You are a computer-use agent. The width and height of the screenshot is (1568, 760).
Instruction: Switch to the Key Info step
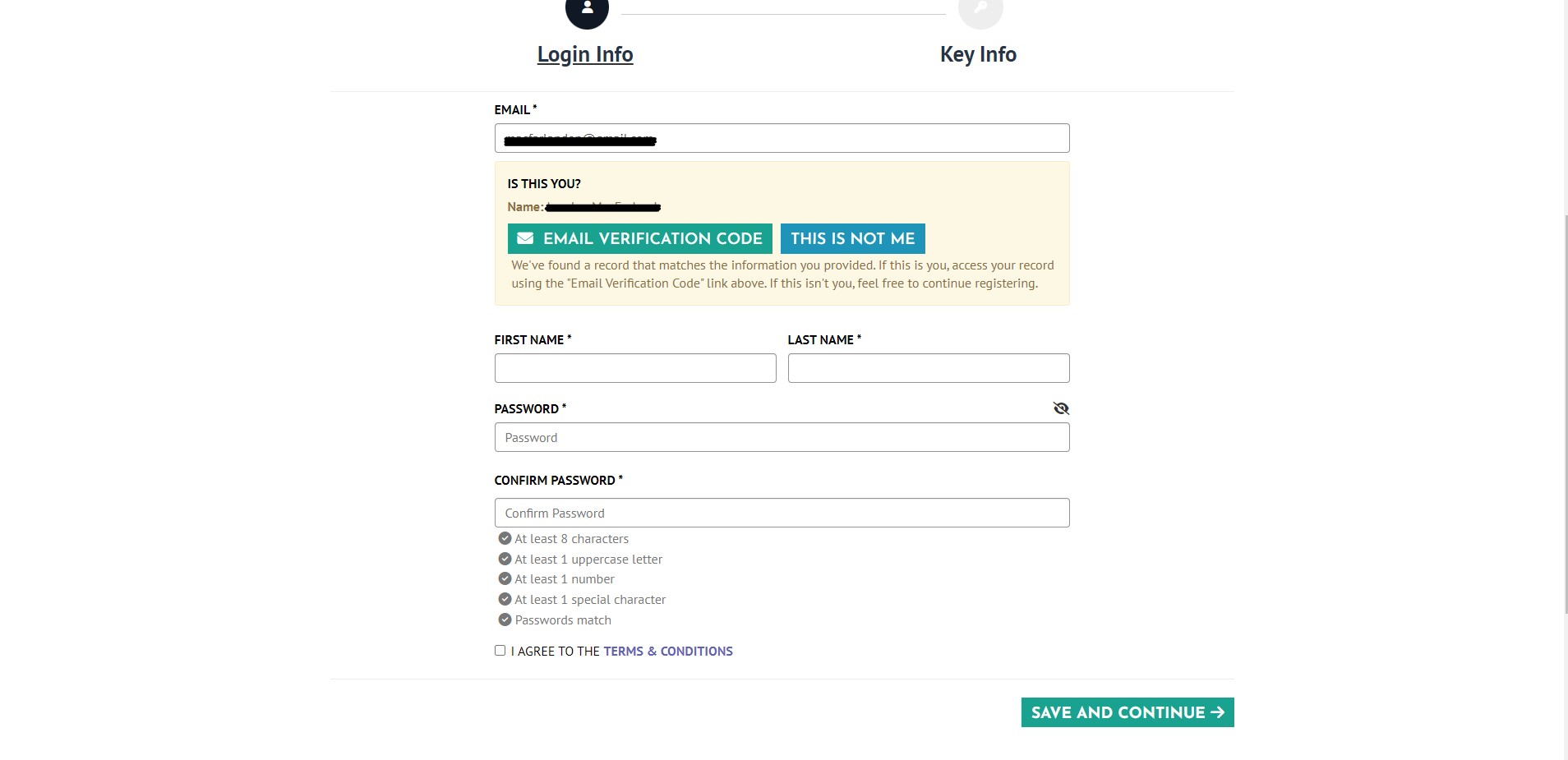[978, 54]
